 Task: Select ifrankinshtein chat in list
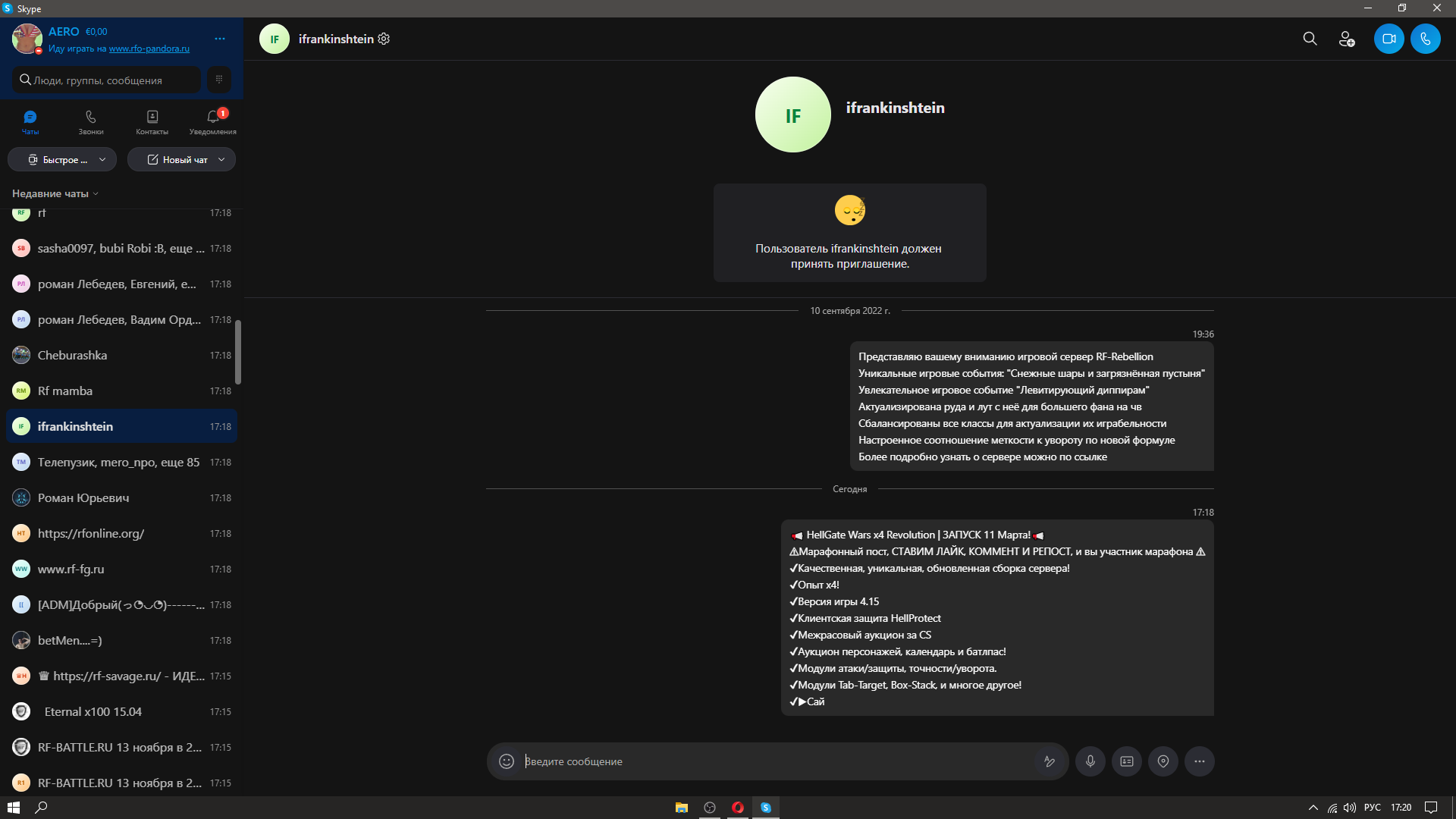[x=121, y=426]
